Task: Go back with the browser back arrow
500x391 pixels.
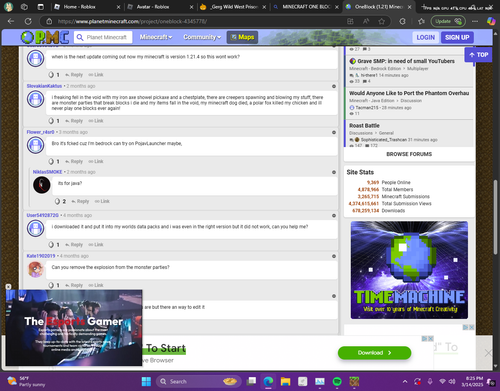Action: pyautogui.click(x=11, y=21)
